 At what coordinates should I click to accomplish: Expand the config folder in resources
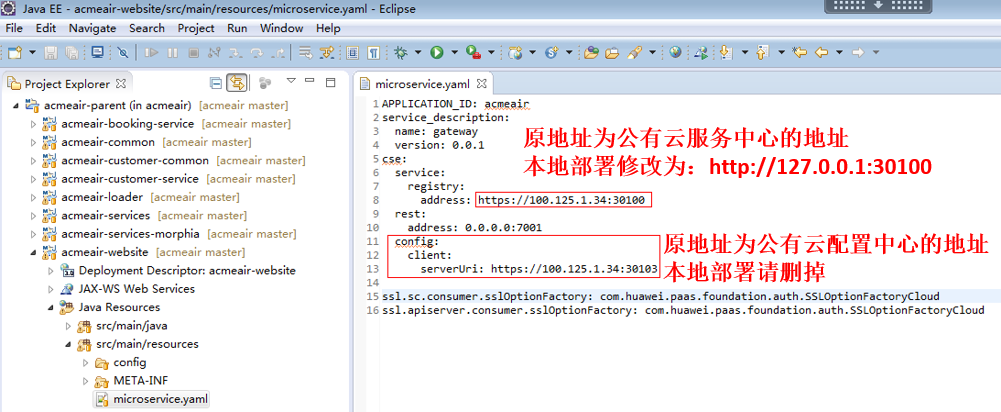[x=84, y=362]
